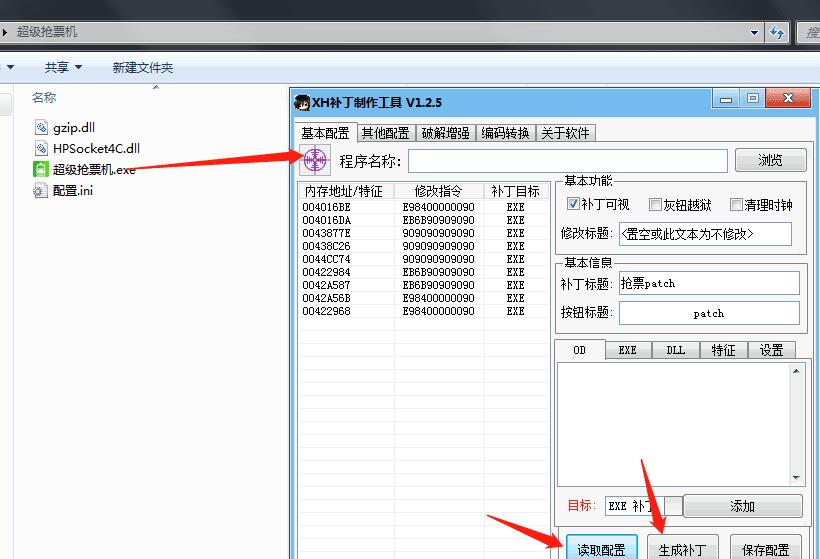820x559 pixels.
Task: Click the 添加 button
Action: (743, 506)
